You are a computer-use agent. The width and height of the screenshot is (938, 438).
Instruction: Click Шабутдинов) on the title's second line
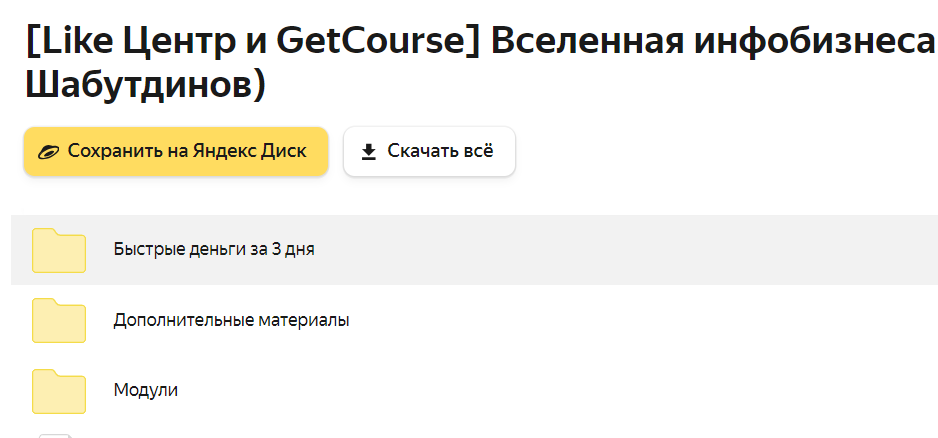click(143, 86)
